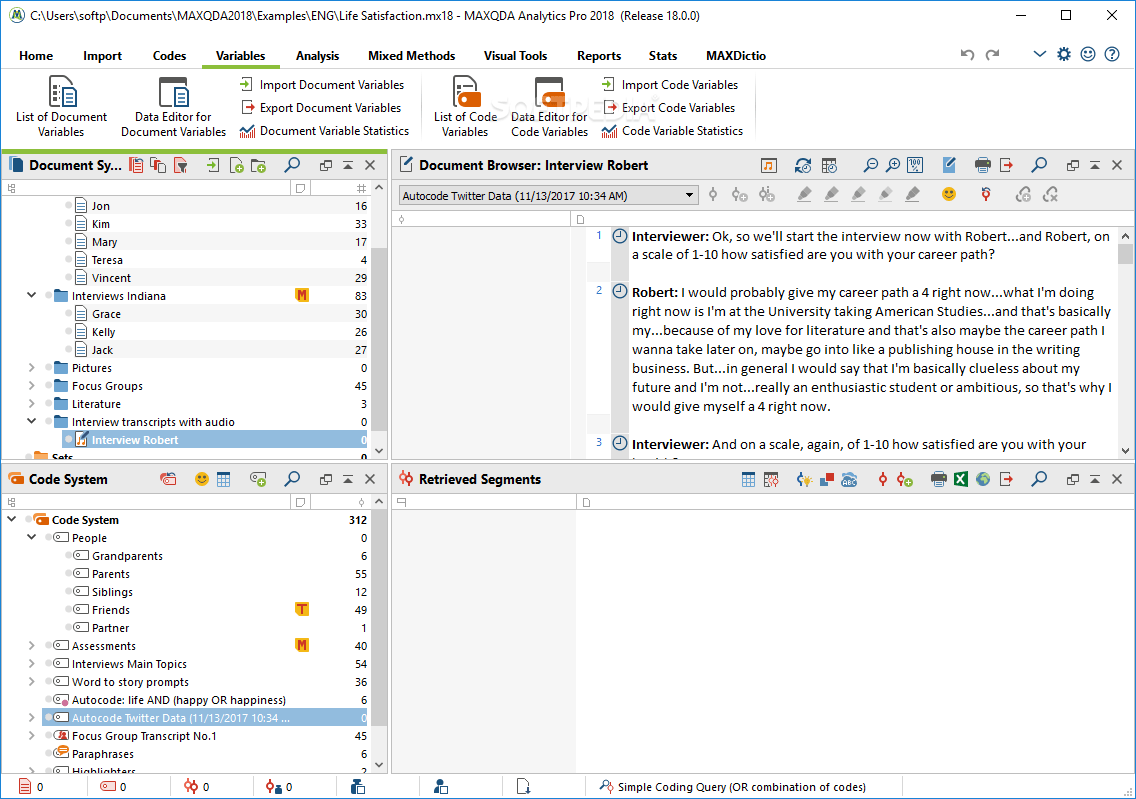The image size is (1136, 799).
Task: Click Simple Coding Query status bar entry
Action: [732, 787]
